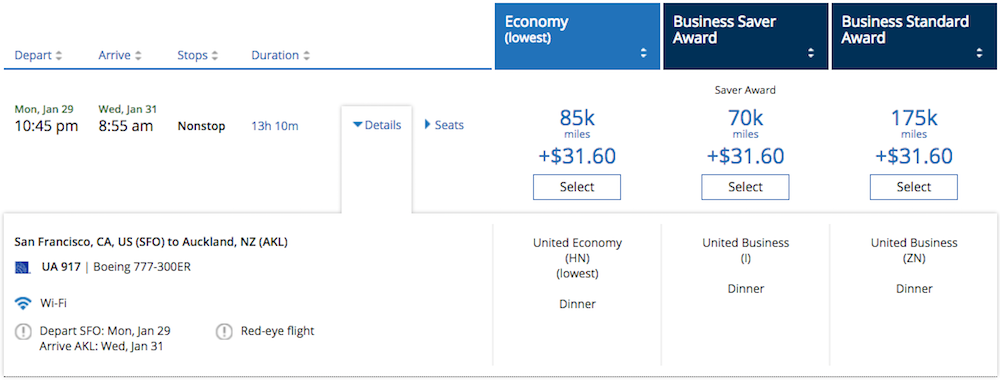The width and height of the screenshot is (1000, 380).
Task: Open the Business Saver Award column tab
Action: pos(746,36)
